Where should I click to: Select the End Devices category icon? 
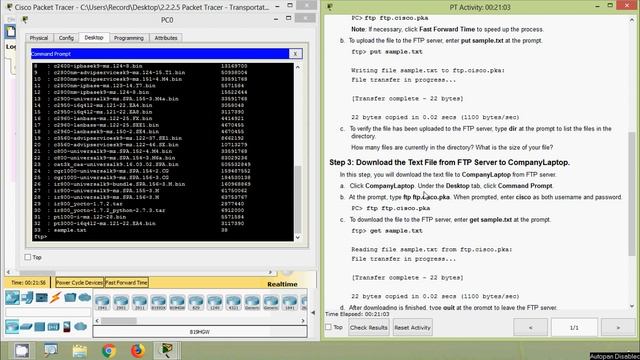[x=27, y=298]
